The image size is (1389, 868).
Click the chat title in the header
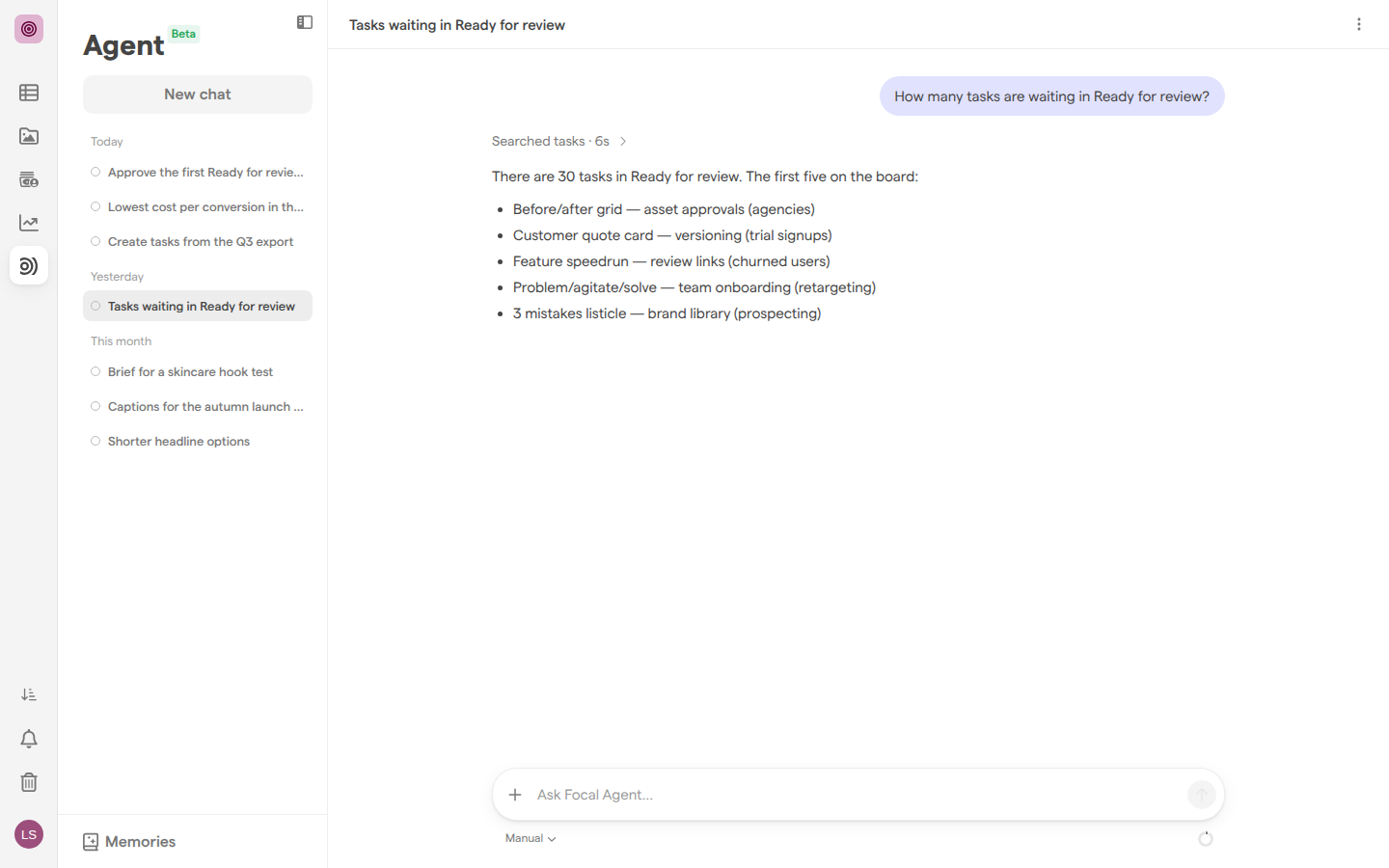[457, 25]
